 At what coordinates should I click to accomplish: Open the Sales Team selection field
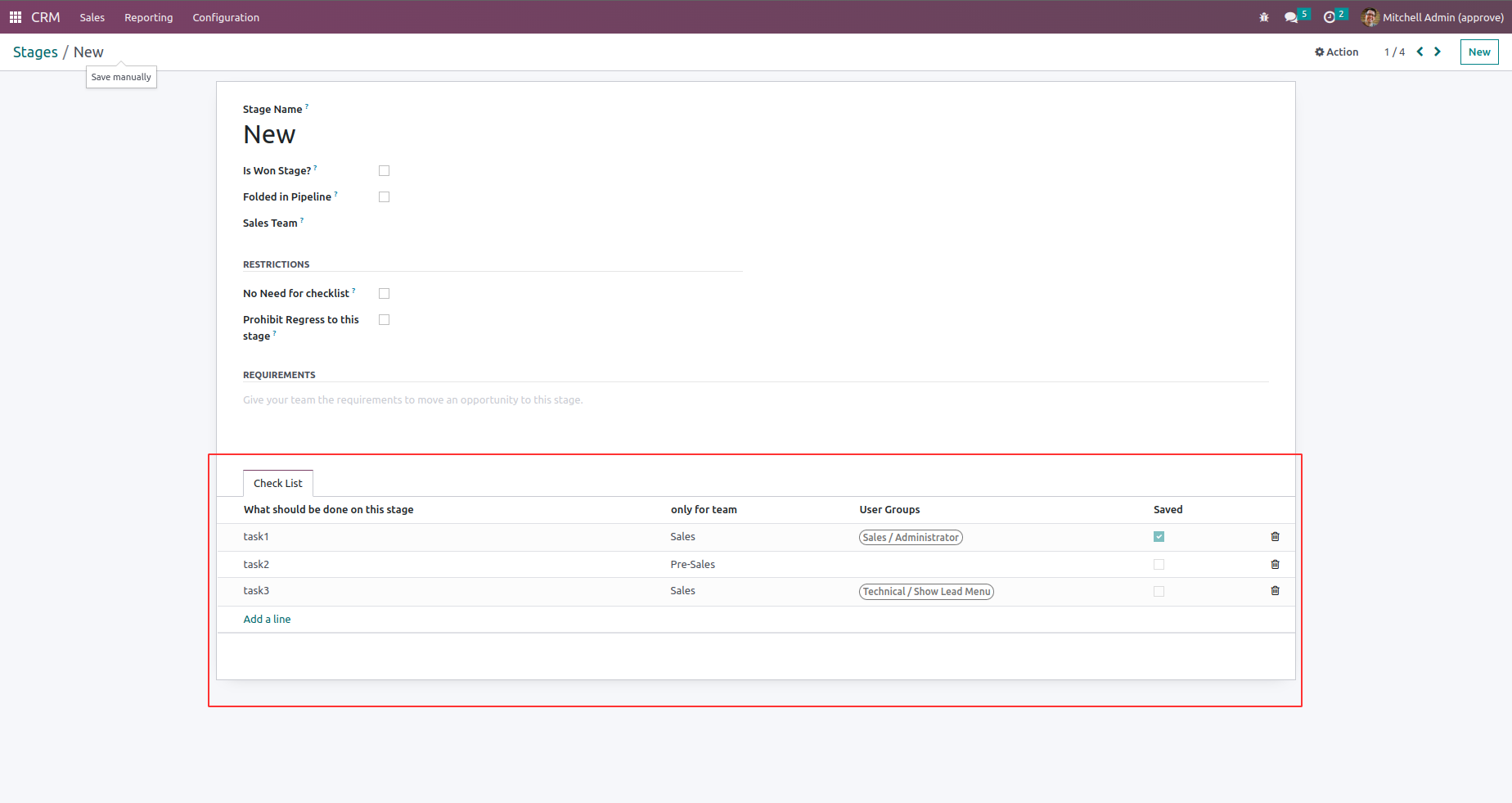tap(560, 223)
